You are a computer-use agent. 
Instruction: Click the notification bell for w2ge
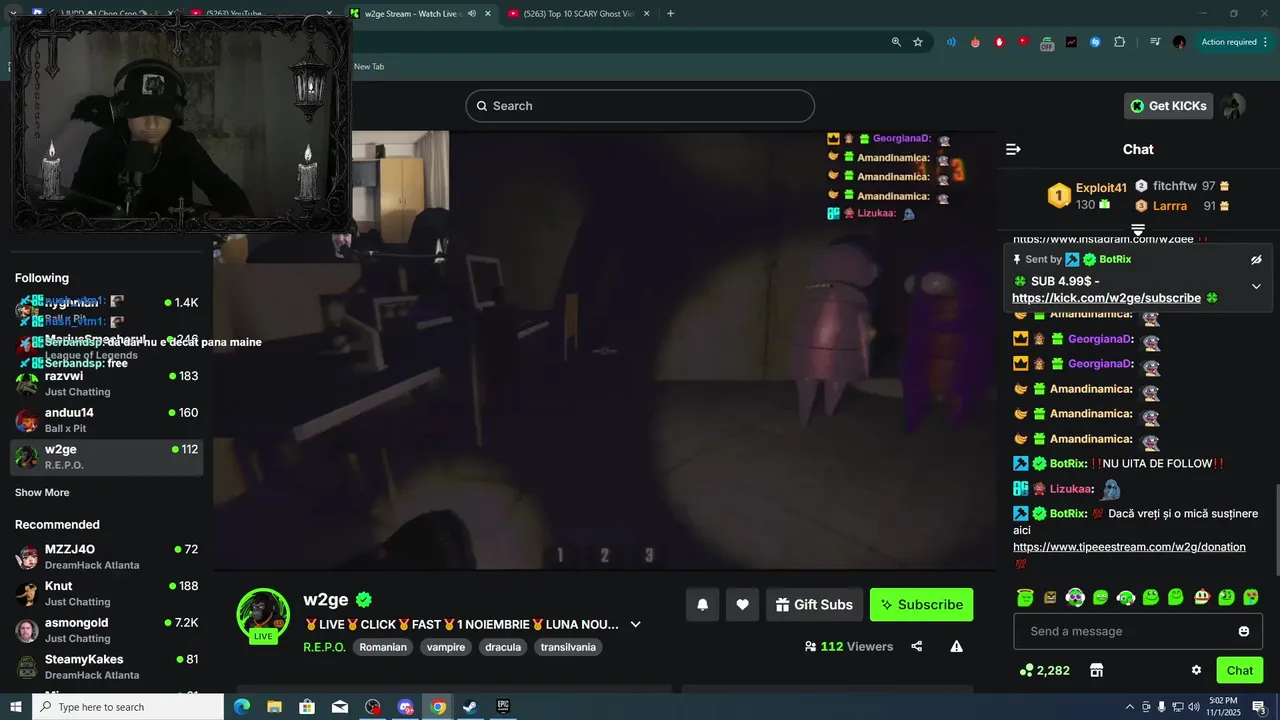coord(702,604)
